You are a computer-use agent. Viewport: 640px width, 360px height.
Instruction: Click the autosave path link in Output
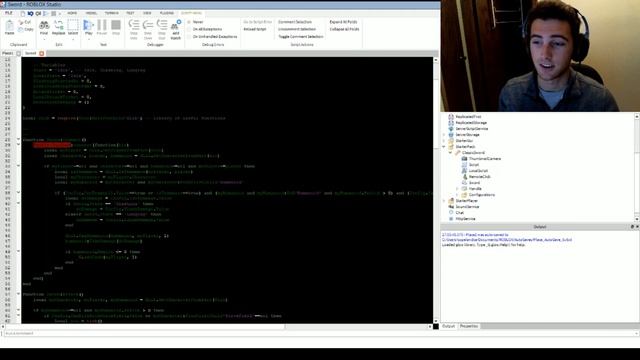[x=507, y=240]
